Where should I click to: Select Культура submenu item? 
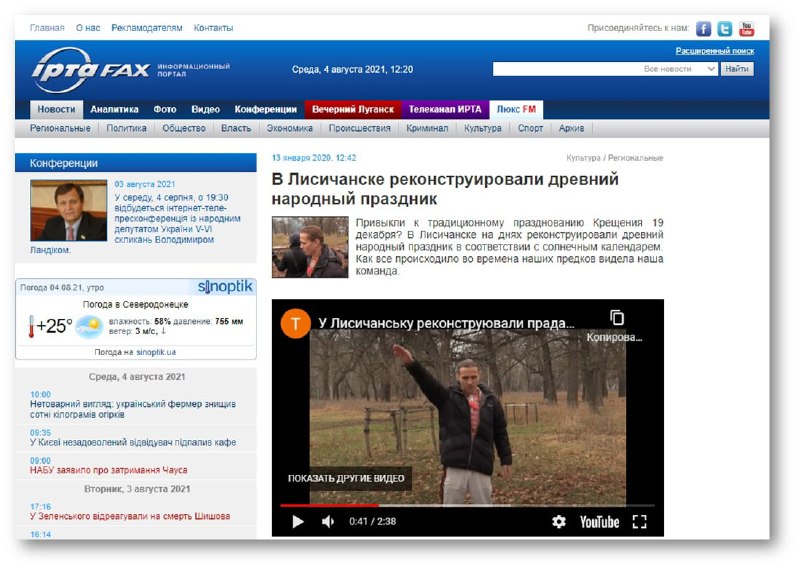pos(483,129)
